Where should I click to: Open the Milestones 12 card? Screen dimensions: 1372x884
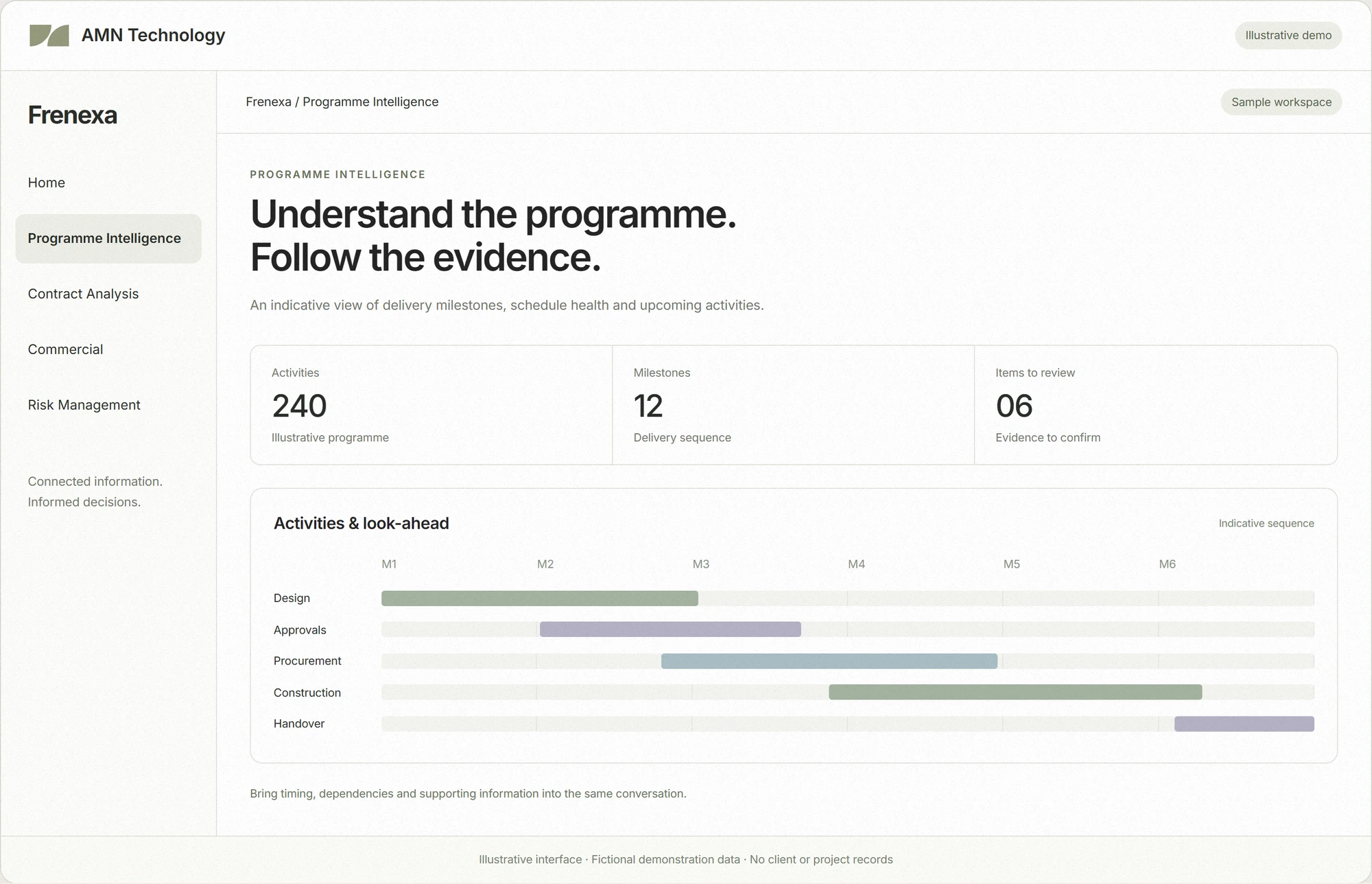coord(793,405)
